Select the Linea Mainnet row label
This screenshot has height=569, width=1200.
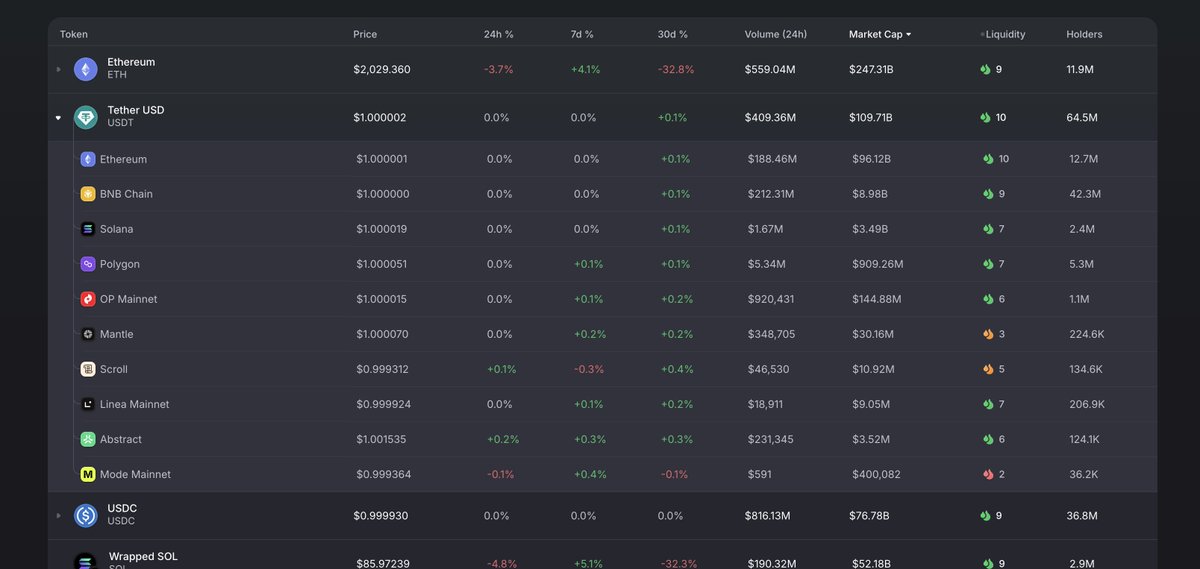click(x=134, y=404)
